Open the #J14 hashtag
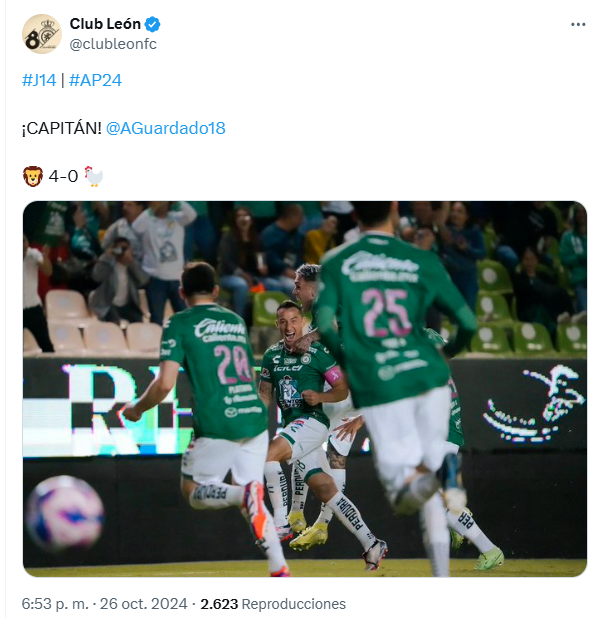The width and height of the screenshot is (601, 618). pos(39,80)
